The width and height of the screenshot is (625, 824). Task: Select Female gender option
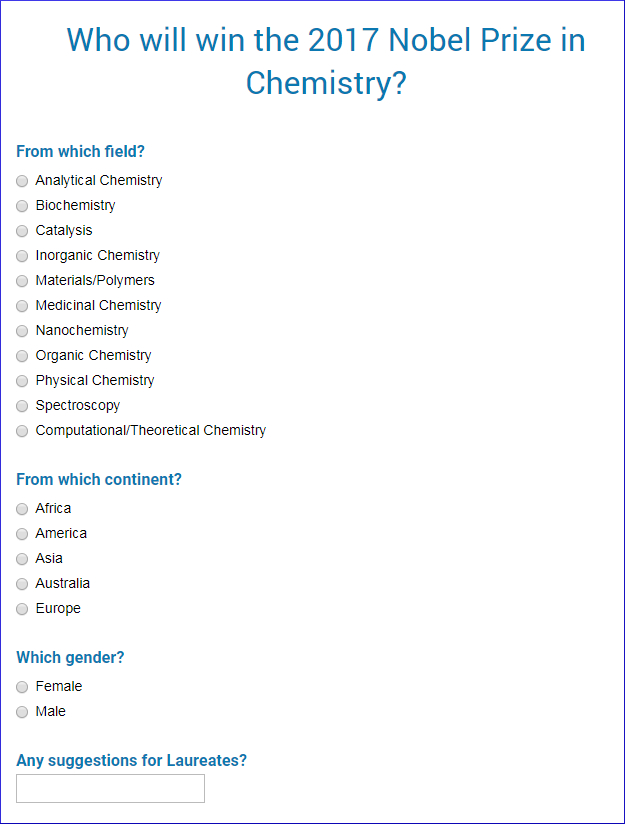22,687
